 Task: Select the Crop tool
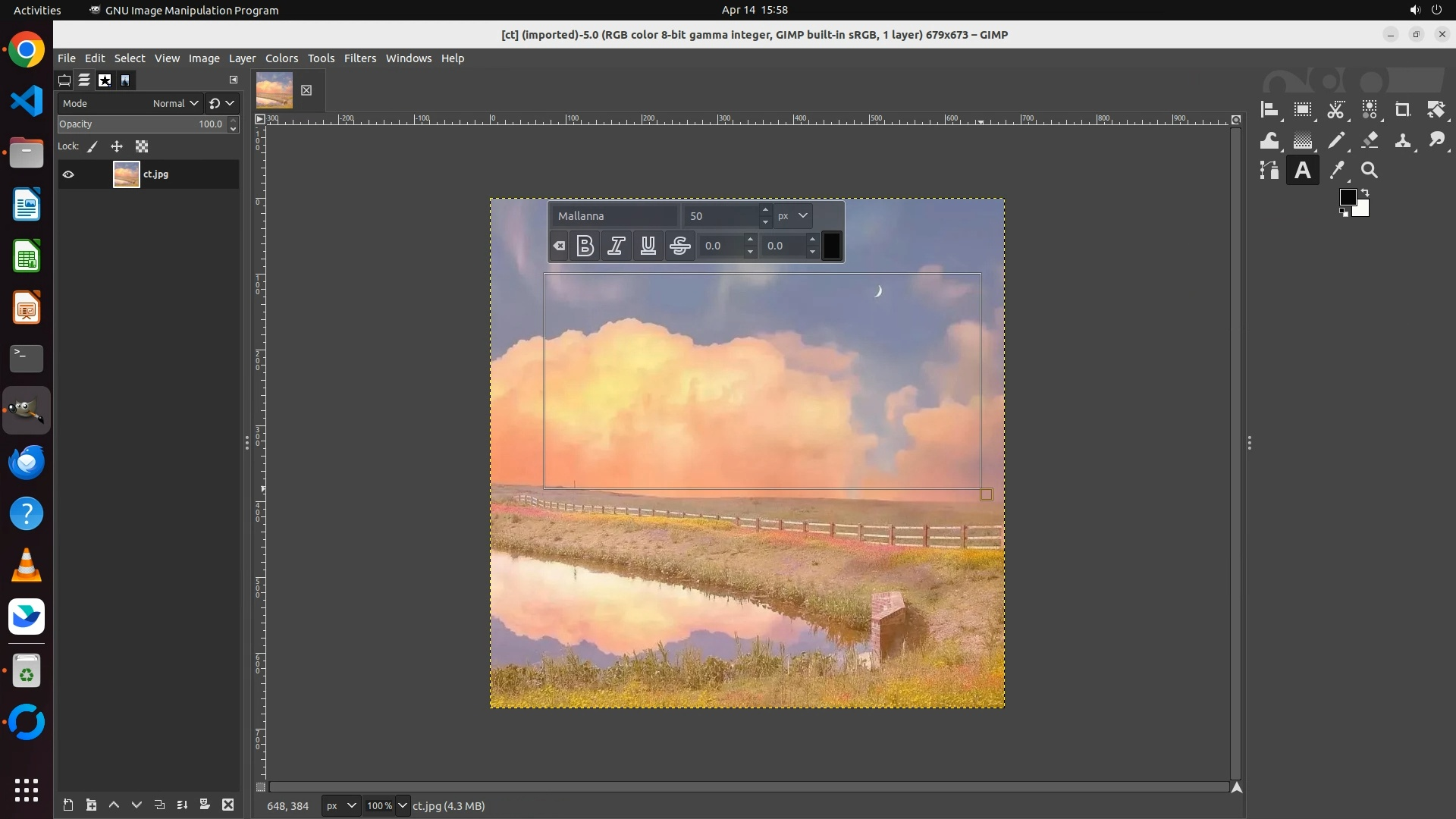[1402, 110]
